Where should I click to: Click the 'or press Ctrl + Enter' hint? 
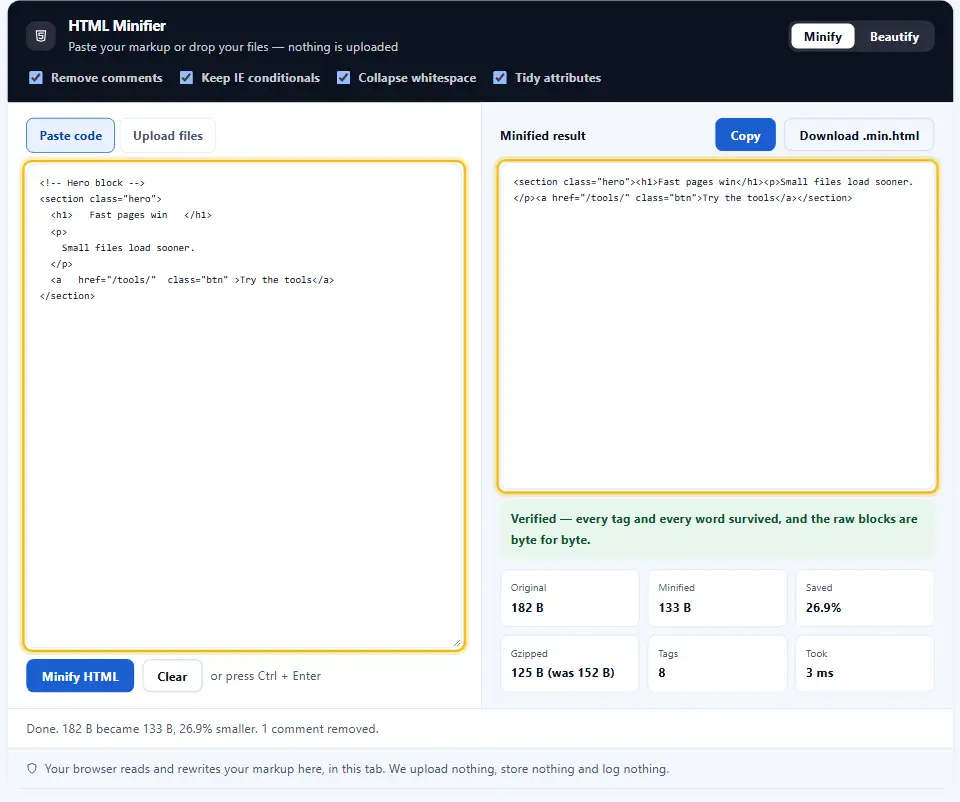[266, 676]
